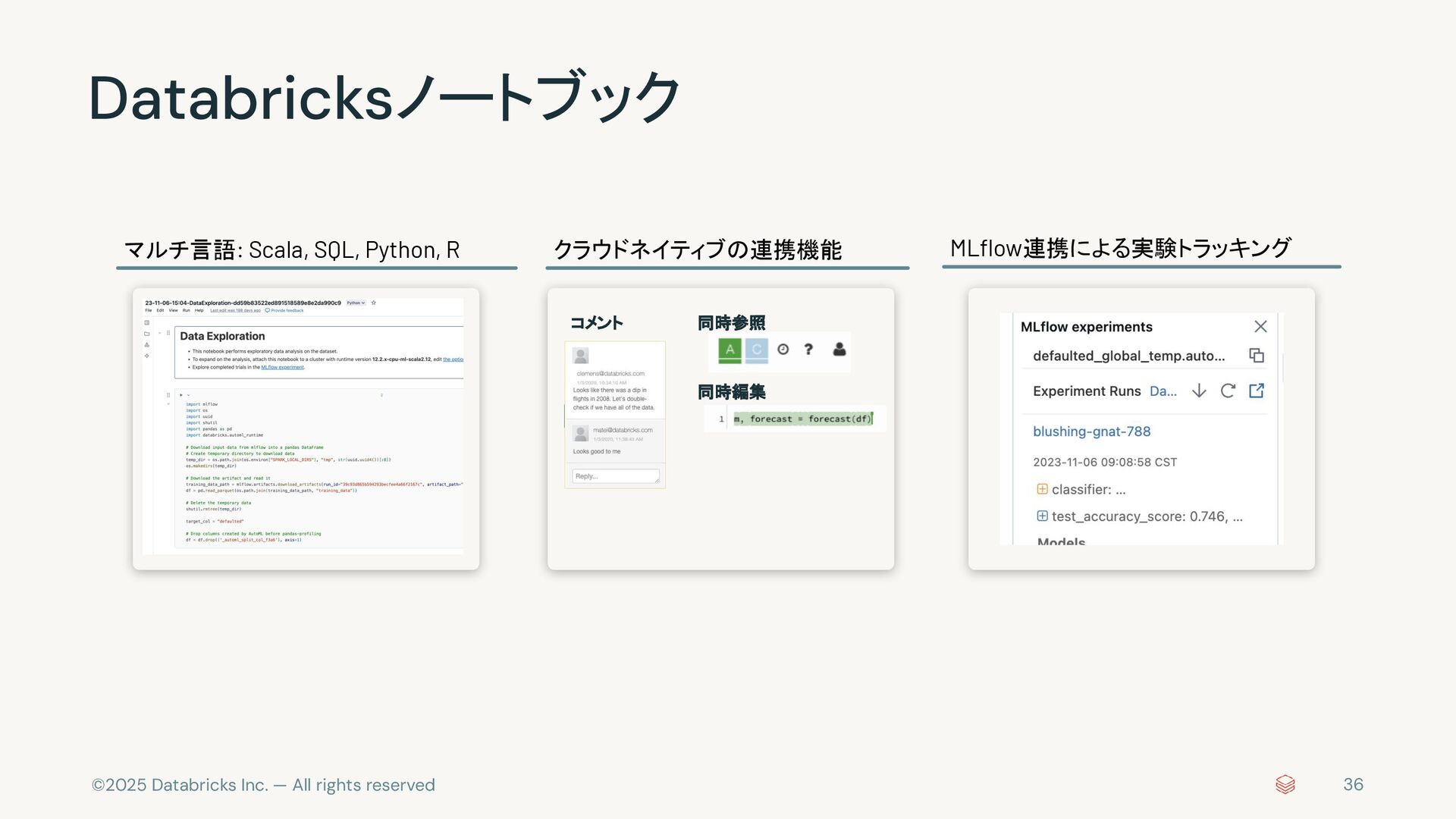Open the File menu in the notebook
The width and height of the screenshot is (1456, 819).
click(149, 310)
